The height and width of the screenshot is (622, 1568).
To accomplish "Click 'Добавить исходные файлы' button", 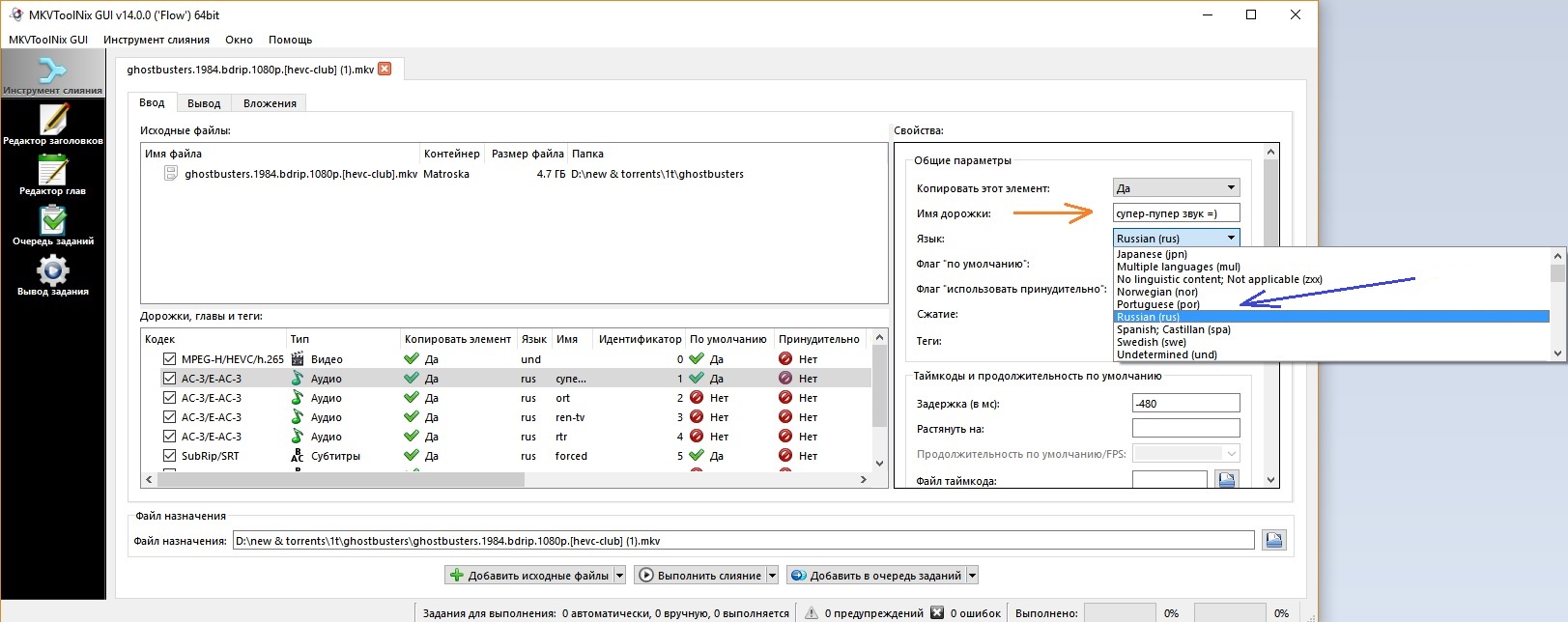I will (528, 576).
